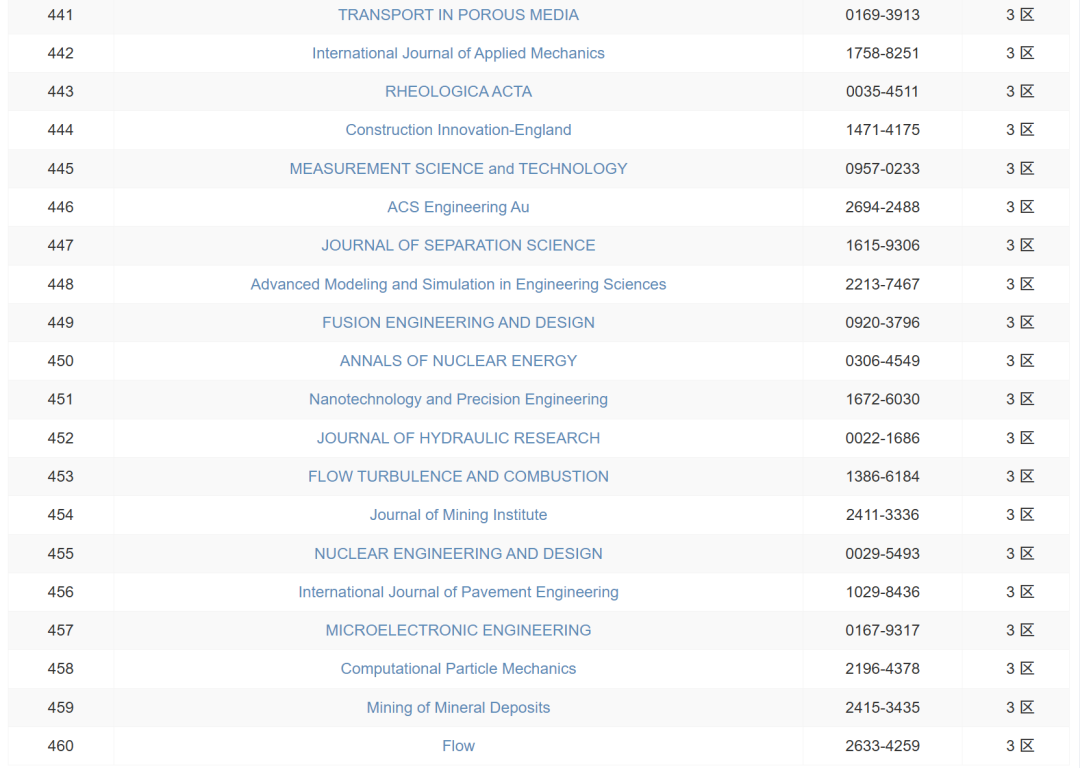Open Construction Innovation-England journal link
The width and height of the screenshot is (1080, 768).
tap(458, 129)
